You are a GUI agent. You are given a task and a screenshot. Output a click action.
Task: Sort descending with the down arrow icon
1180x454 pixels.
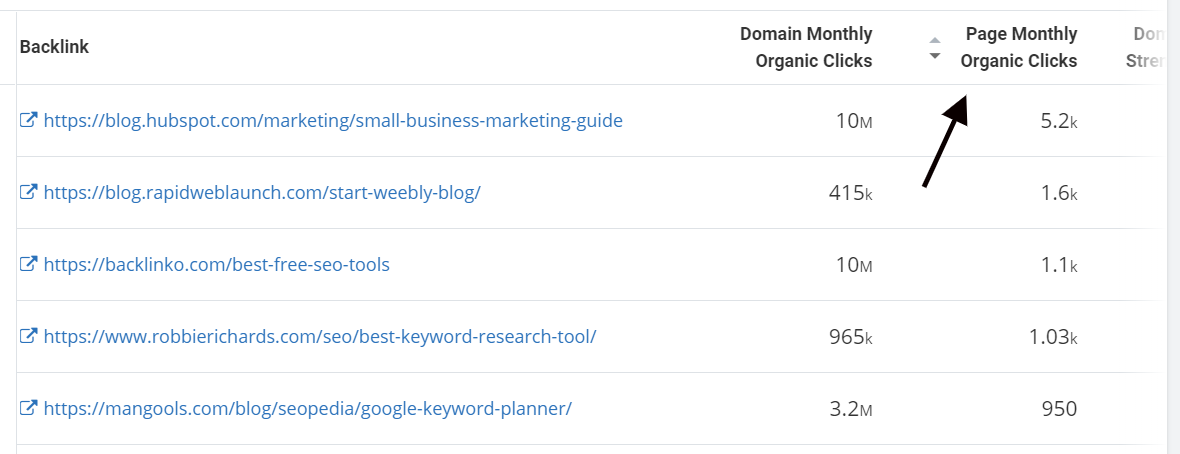[935, 56]
